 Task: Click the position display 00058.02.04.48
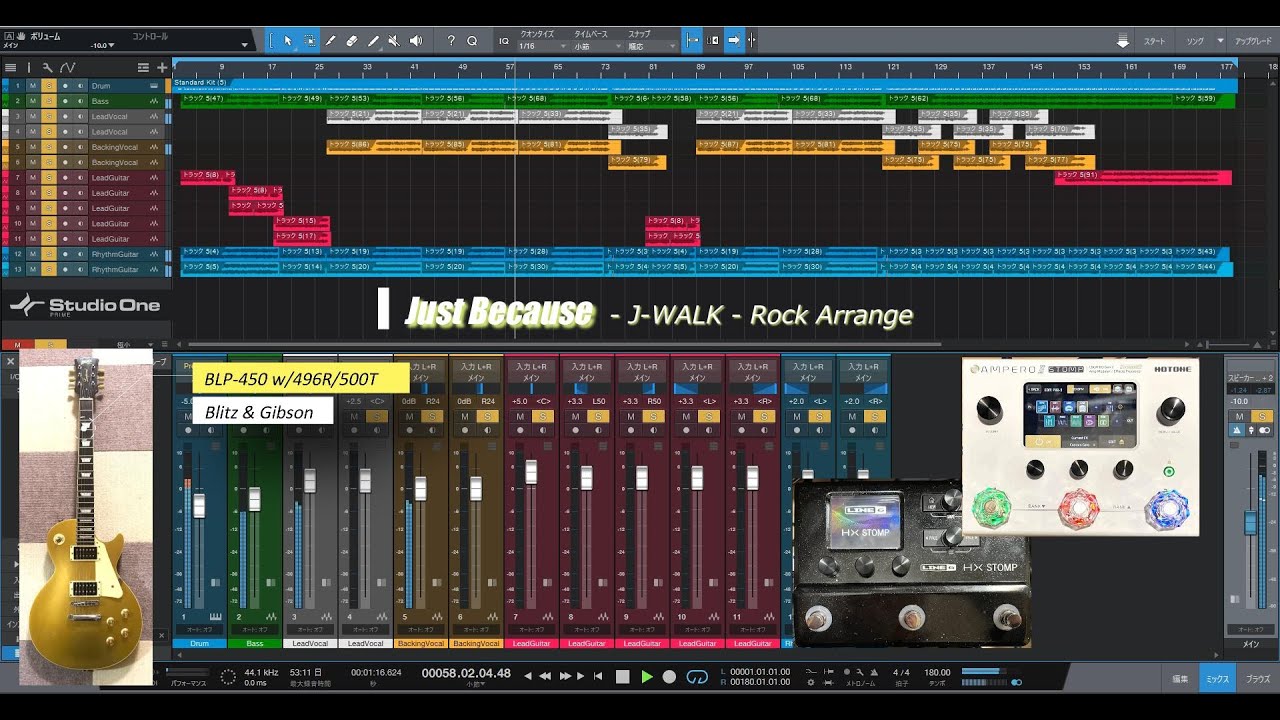coord(466,673)
